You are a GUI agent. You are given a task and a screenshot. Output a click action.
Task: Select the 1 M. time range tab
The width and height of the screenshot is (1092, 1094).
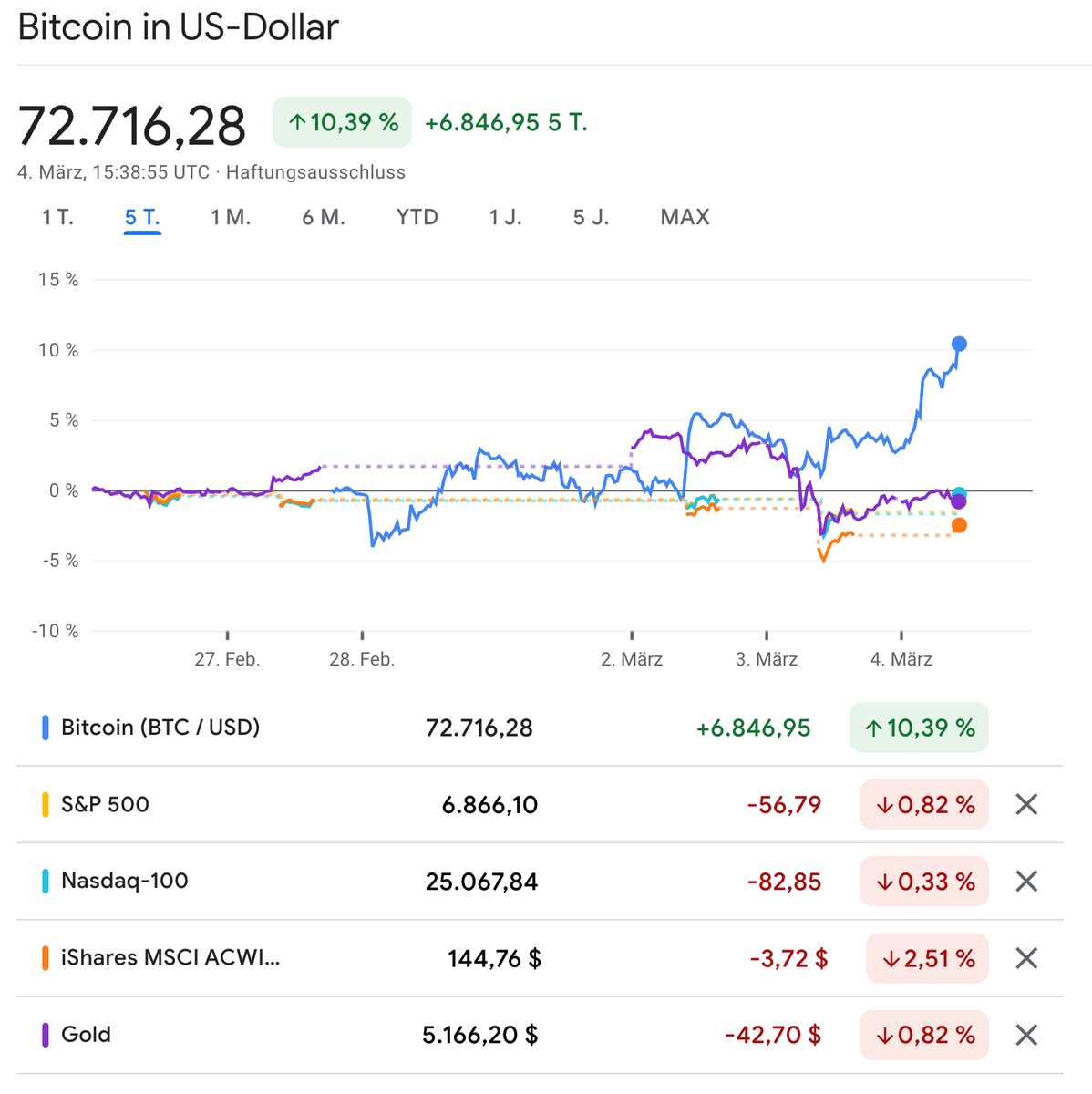click(231, 217)
